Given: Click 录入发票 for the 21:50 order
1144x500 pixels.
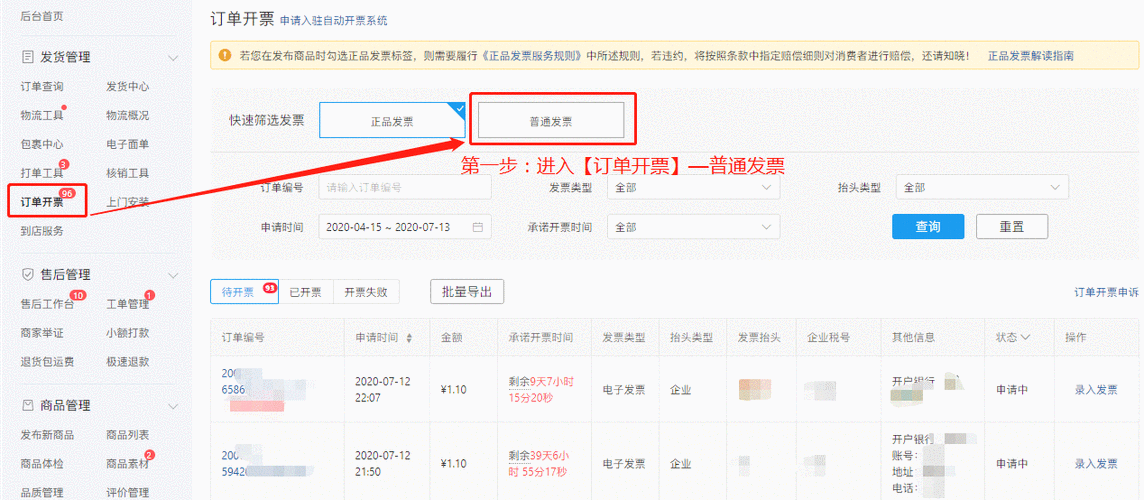Looking at the screenshot, I should coord(1096,463).
